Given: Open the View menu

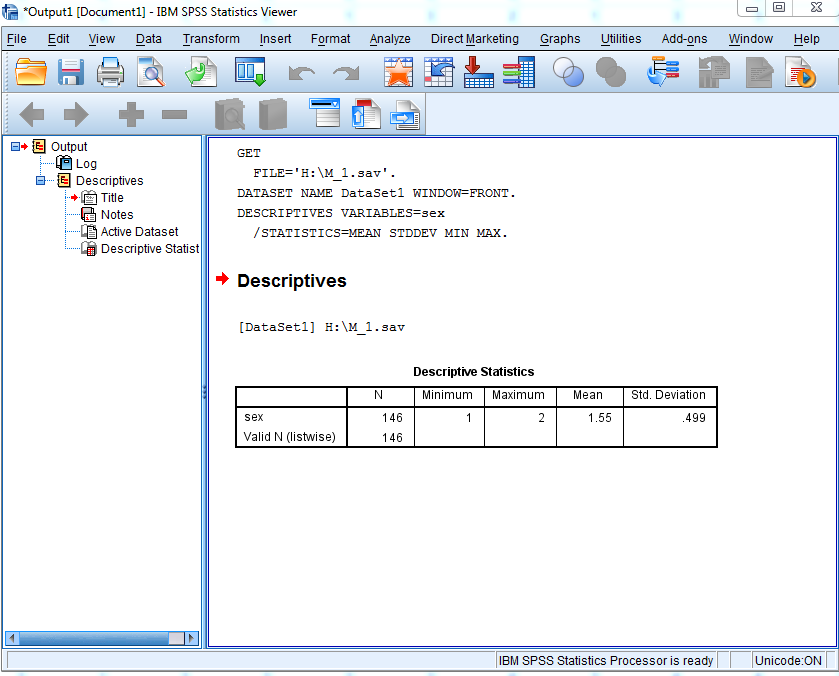Looking at the screenshot, I should pos(102,39).
